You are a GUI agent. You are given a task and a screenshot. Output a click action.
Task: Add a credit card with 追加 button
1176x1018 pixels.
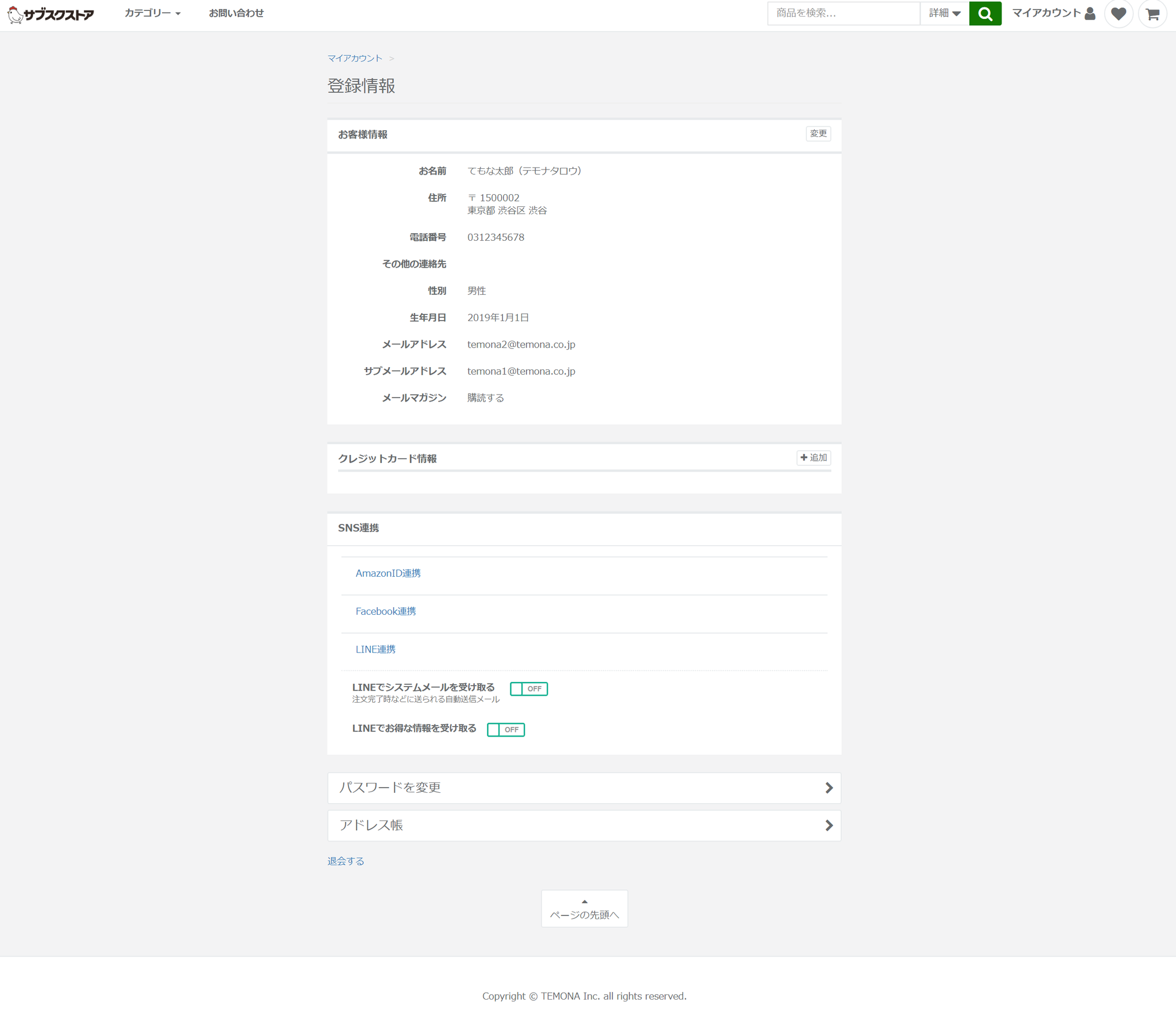tap(814, 458)
